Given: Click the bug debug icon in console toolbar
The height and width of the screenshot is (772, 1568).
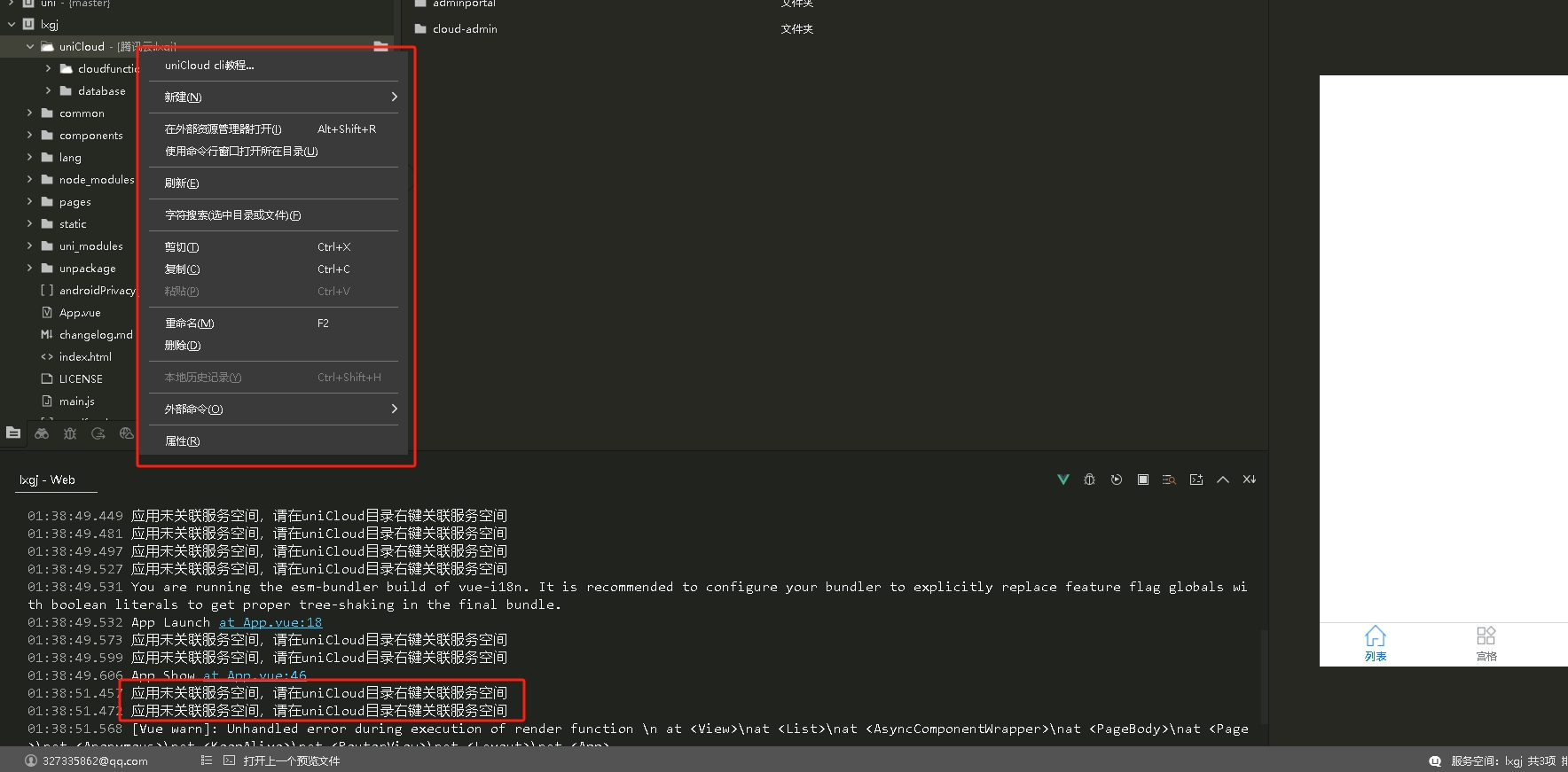Looking at the screenshot, I should (1089, 480).
